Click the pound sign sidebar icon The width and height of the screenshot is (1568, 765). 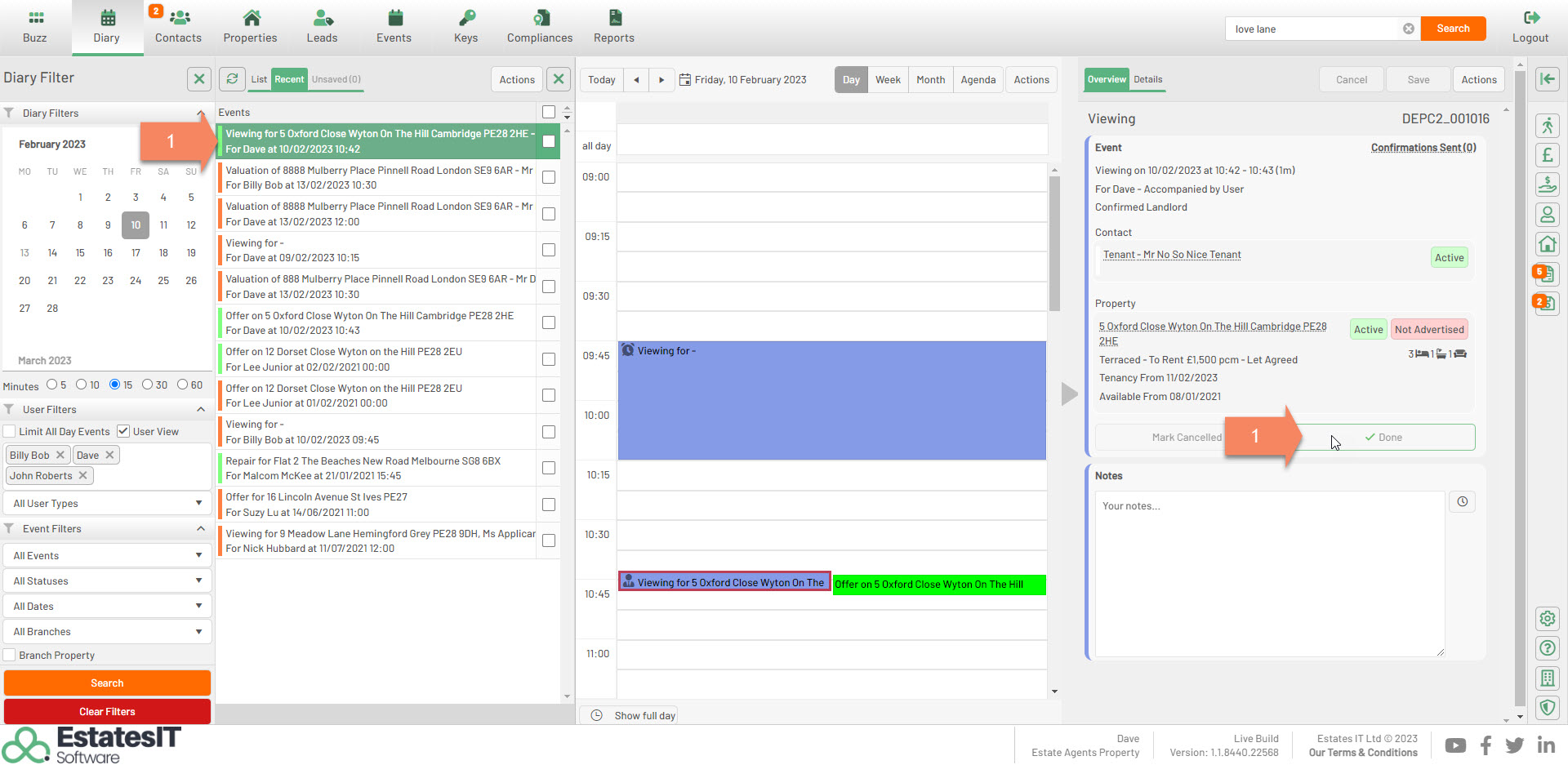(1547, 155)
